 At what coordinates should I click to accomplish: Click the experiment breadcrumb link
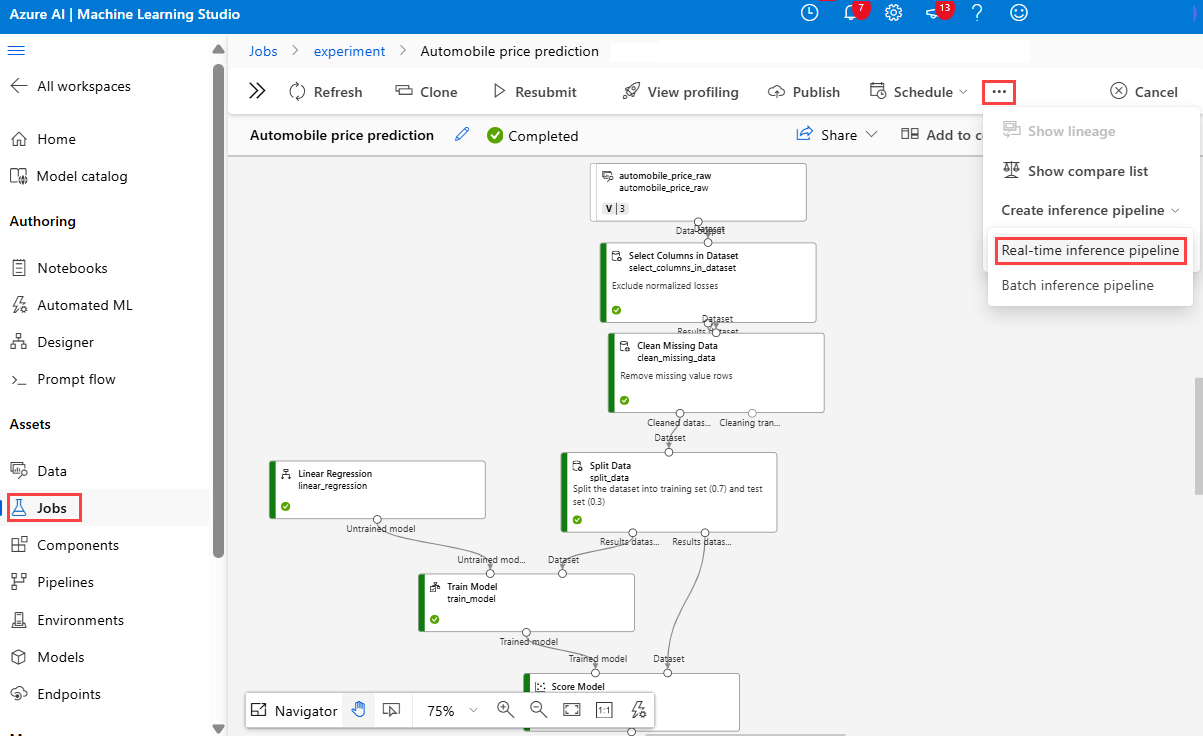(349, 51)
